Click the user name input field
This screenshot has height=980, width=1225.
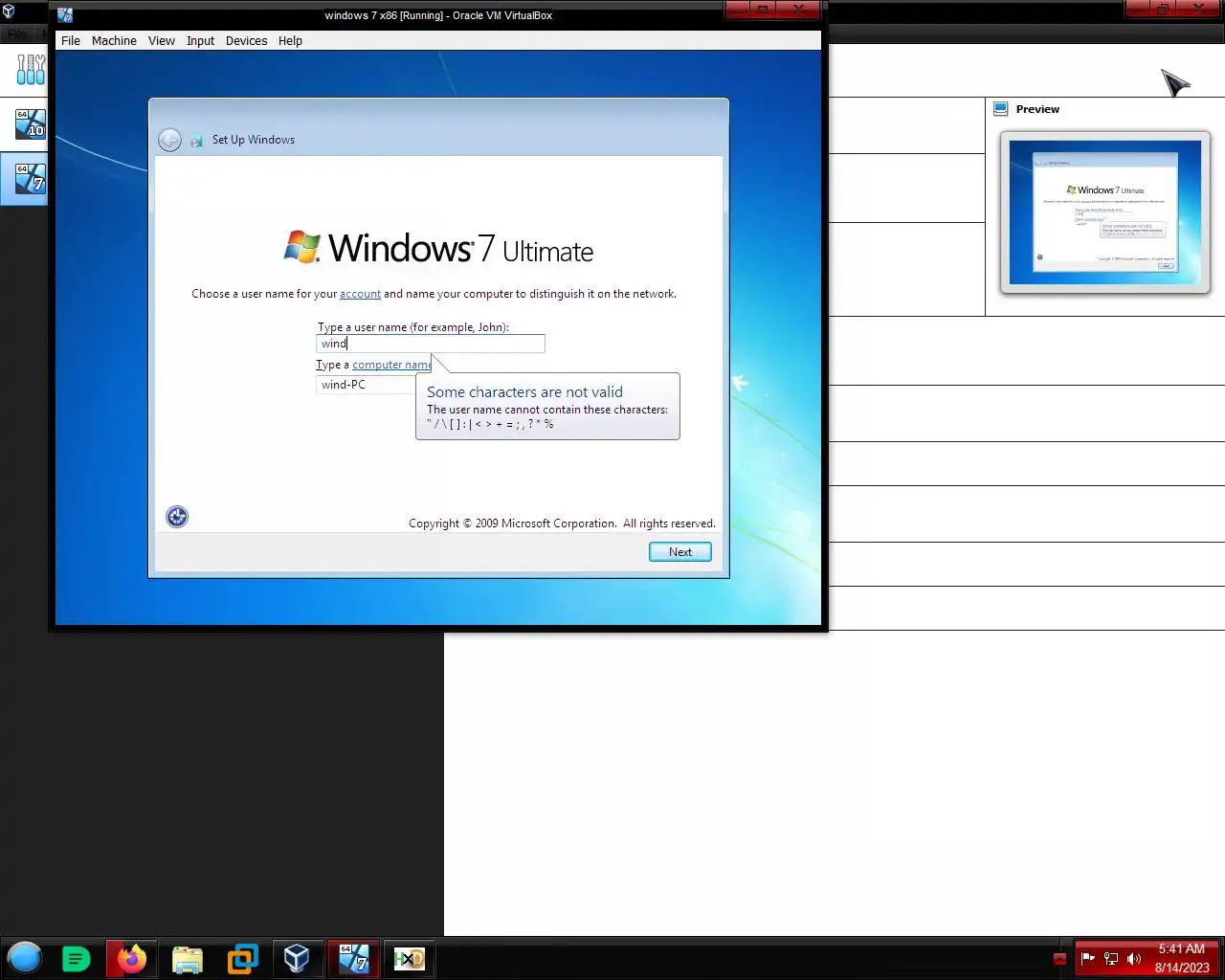[x=431, y=344]
